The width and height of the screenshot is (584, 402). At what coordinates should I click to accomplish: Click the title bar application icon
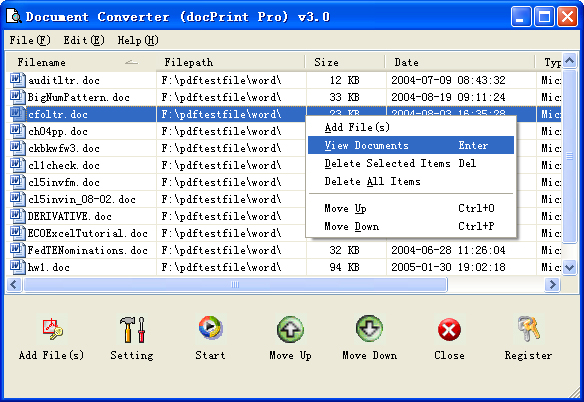(x=14, y=16)
